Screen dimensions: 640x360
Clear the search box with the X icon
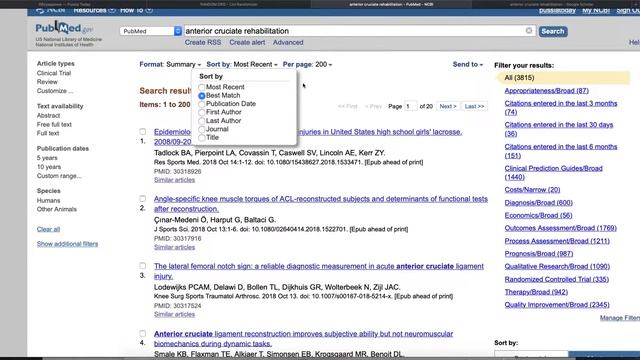coord(529,31)
